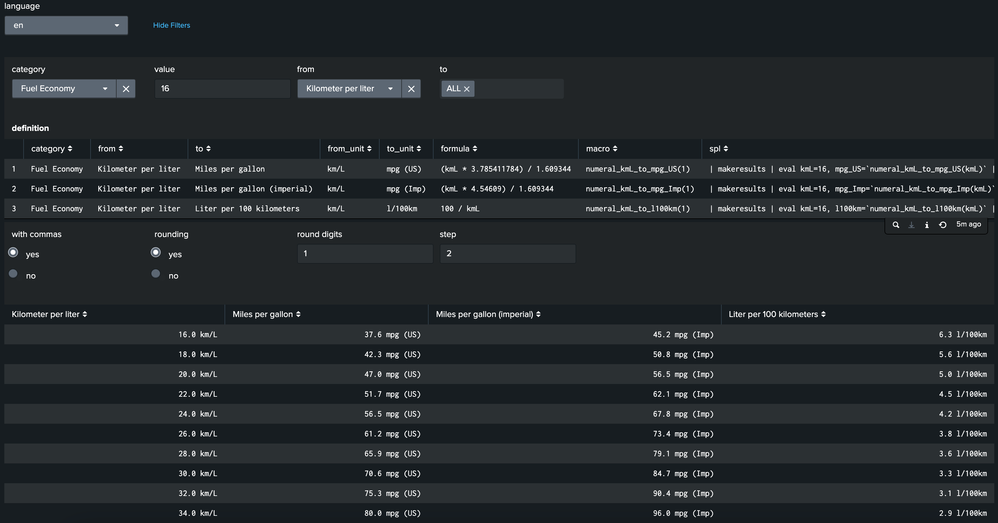Screen dimensions: 998x523
Task: Sort definition table by formula column
Action: pos(458,148)
